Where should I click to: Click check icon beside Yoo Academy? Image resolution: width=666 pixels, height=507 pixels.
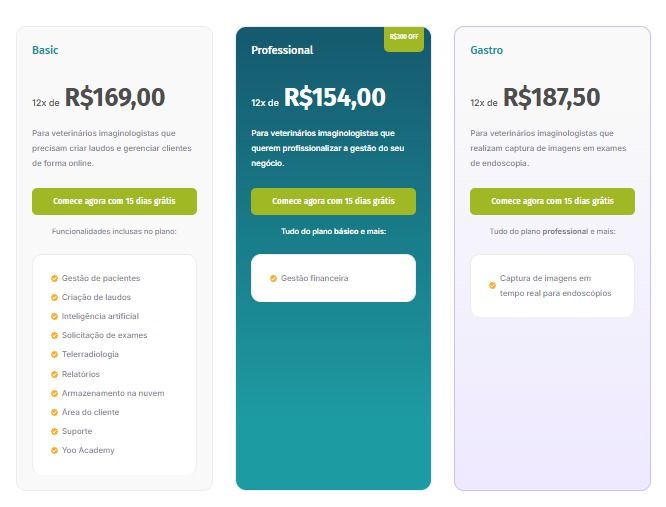coord(54,450)
